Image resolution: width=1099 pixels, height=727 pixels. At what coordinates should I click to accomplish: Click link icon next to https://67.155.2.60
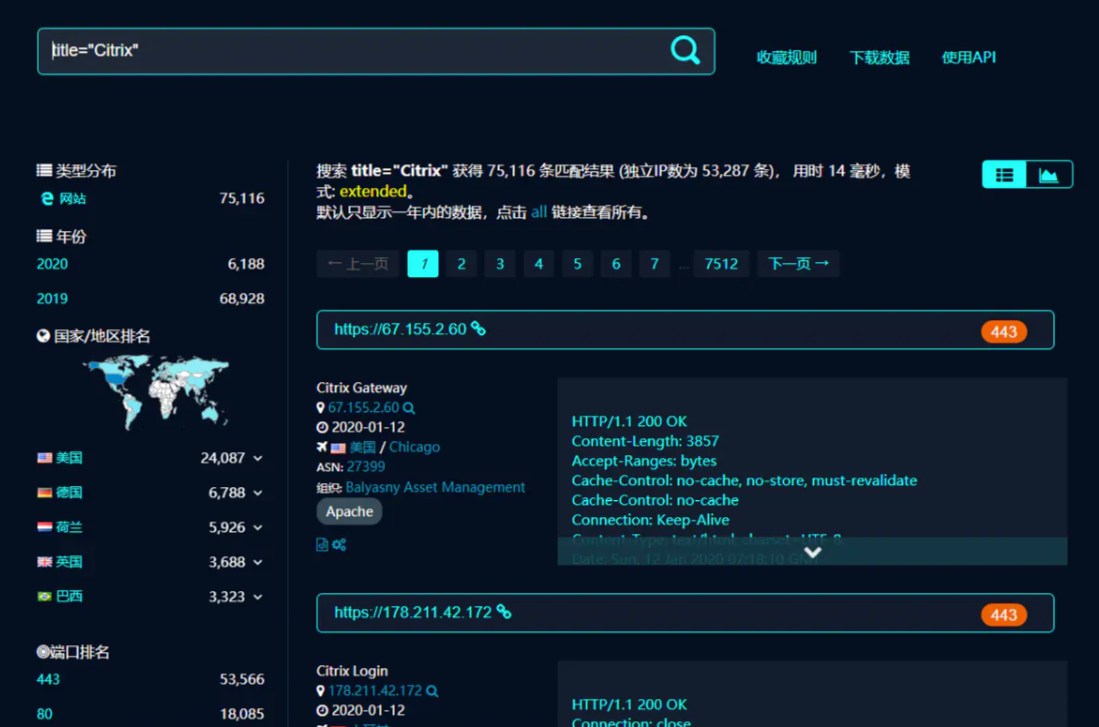tap(479, 328)
